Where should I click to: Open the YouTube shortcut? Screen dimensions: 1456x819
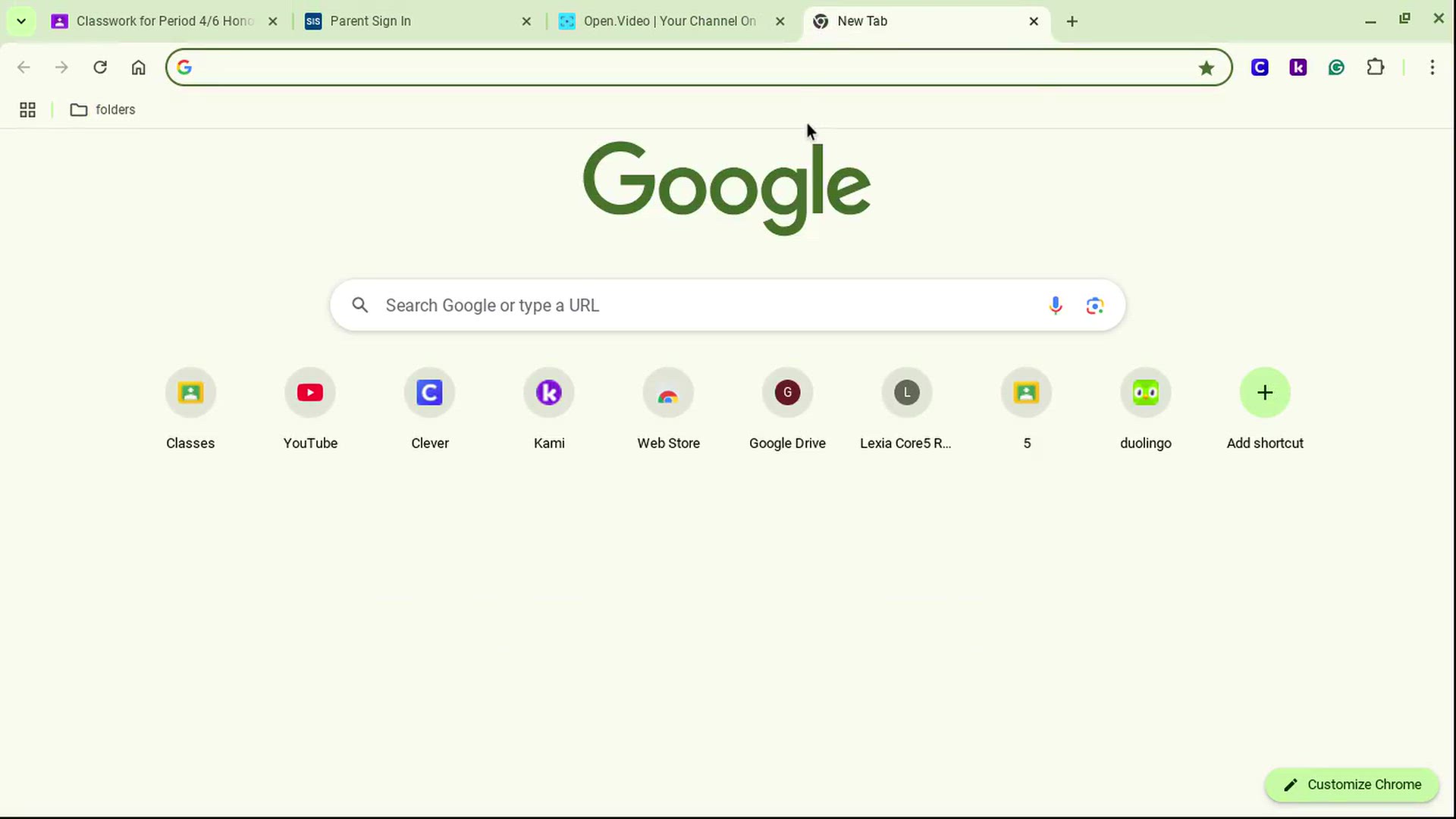tap(310, 393)
